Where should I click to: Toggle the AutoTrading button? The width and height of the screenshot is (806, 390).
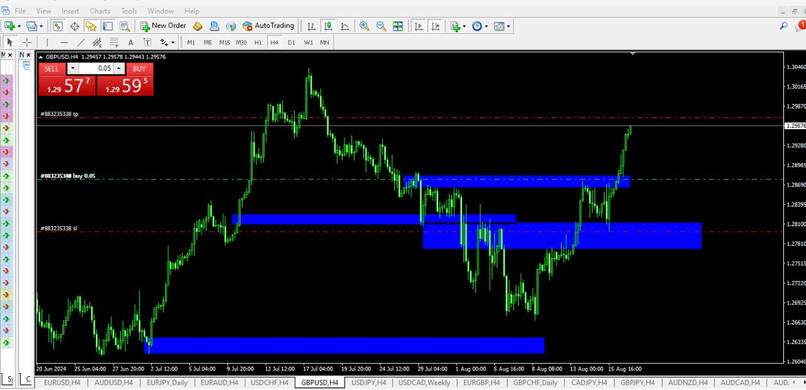pos(268,26)
